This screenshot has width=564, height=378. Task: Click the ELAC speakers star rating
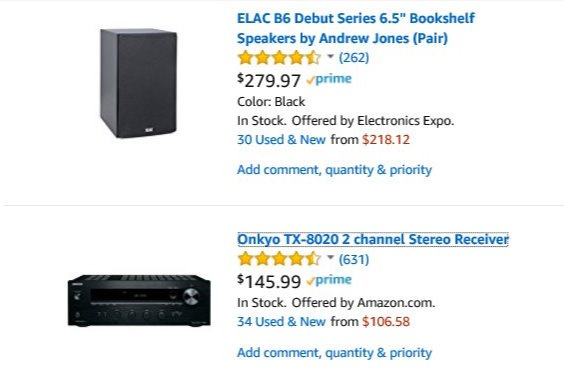point(279,58)
